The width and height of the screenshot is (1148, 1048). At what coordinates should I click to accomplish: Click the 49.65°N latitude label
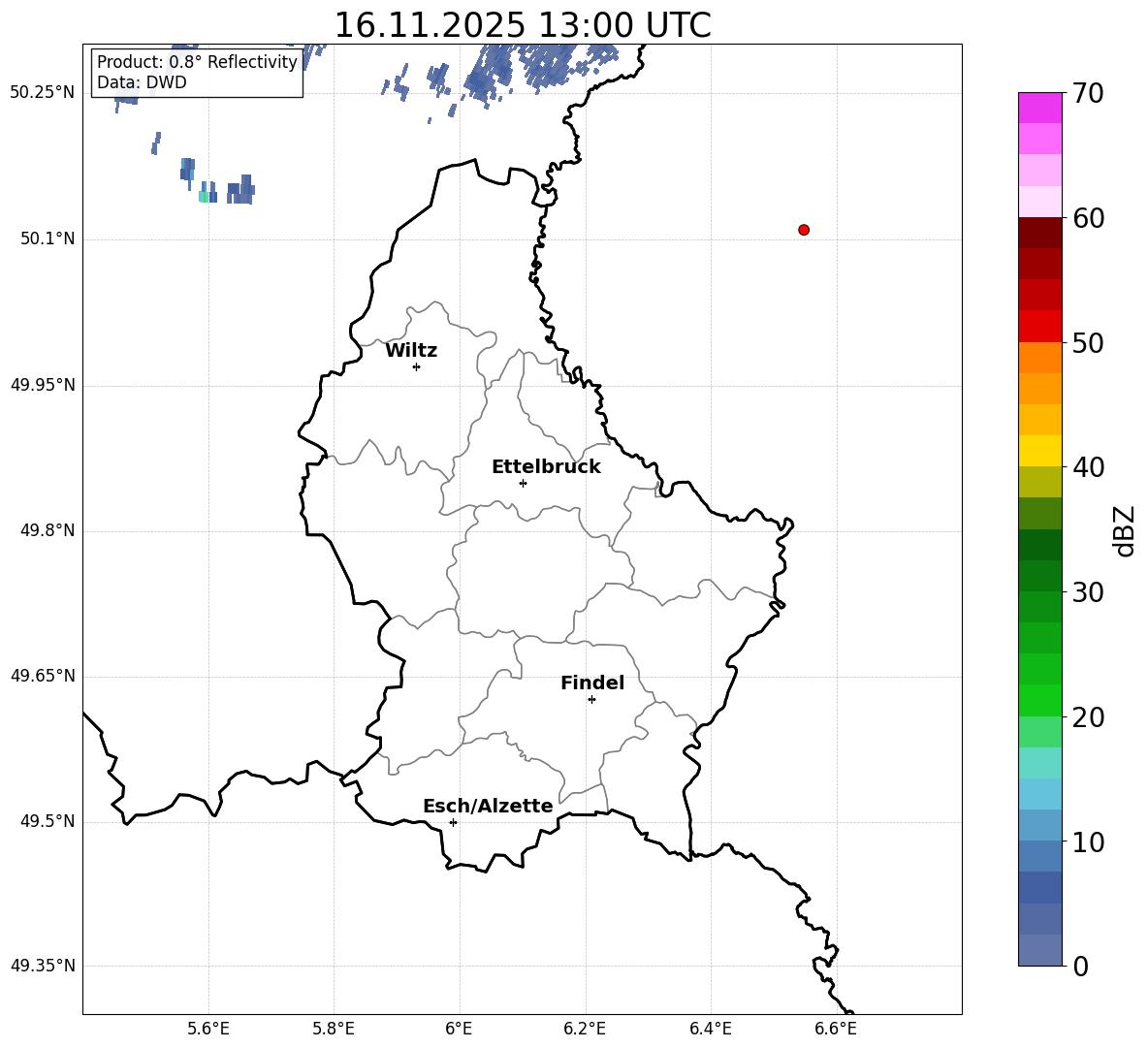point(43,676)
